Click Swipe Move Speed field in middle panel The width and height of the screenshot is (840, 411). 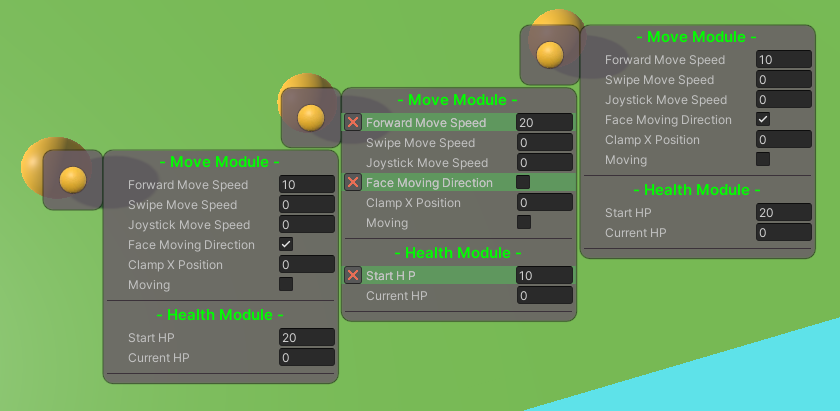pyautogui.click(x=545, y=143)
